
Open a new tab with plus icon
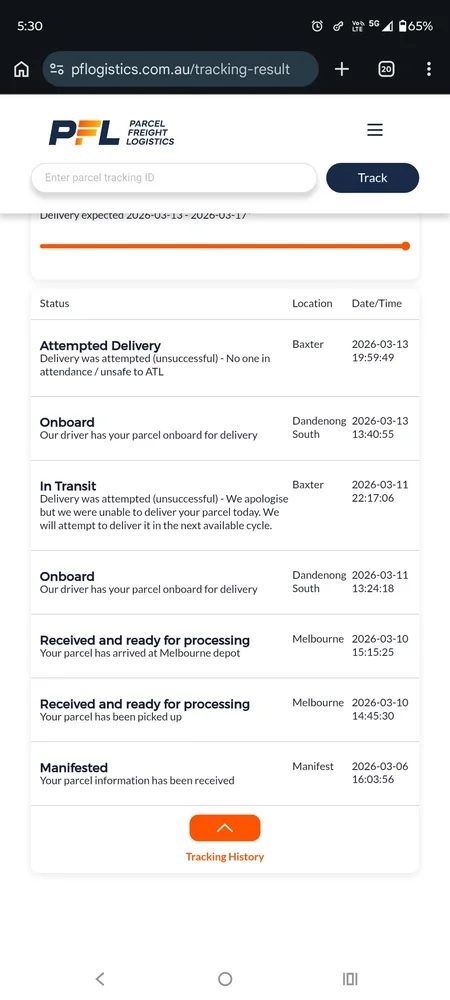click(342, 69)
